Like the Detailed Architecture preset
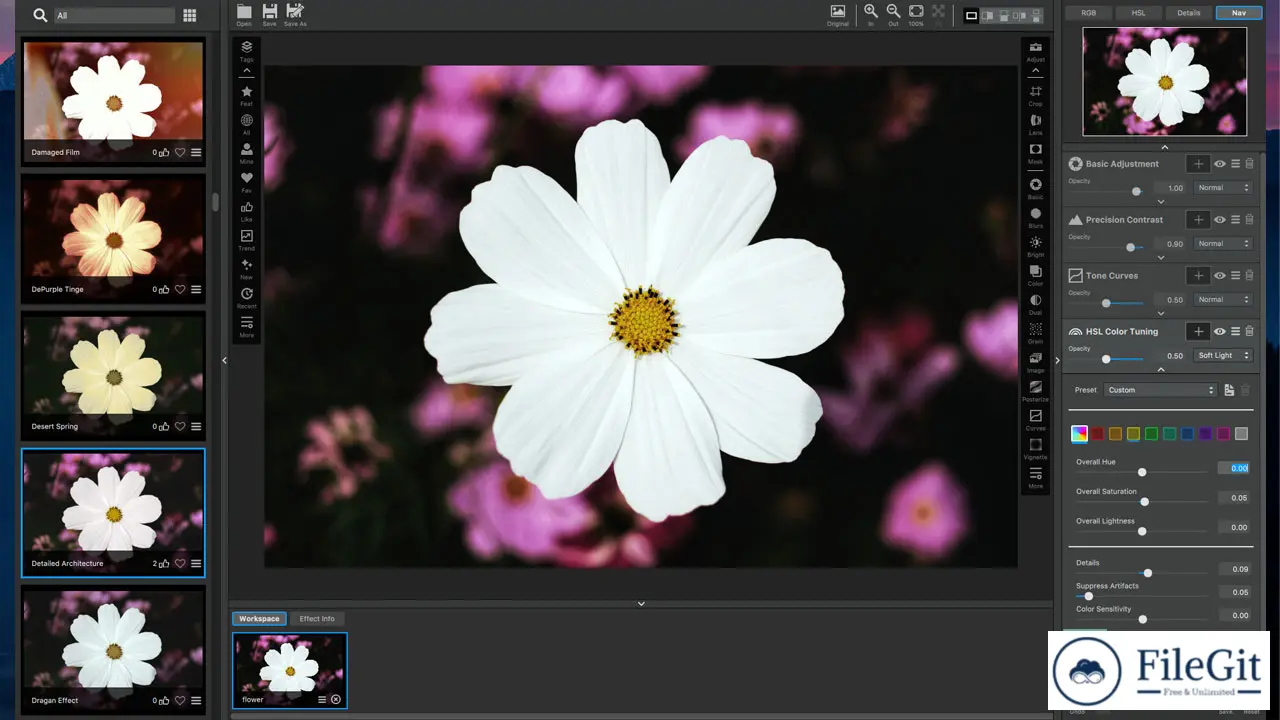Viewport: 1280px width, 720px height. tap(164, 563)
